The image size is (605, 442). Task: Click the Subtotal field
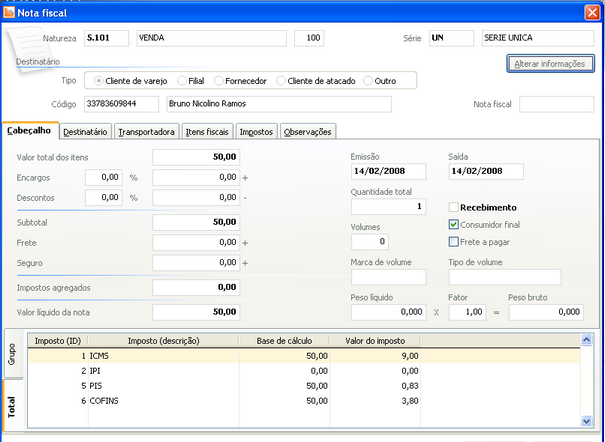(196, 222)
